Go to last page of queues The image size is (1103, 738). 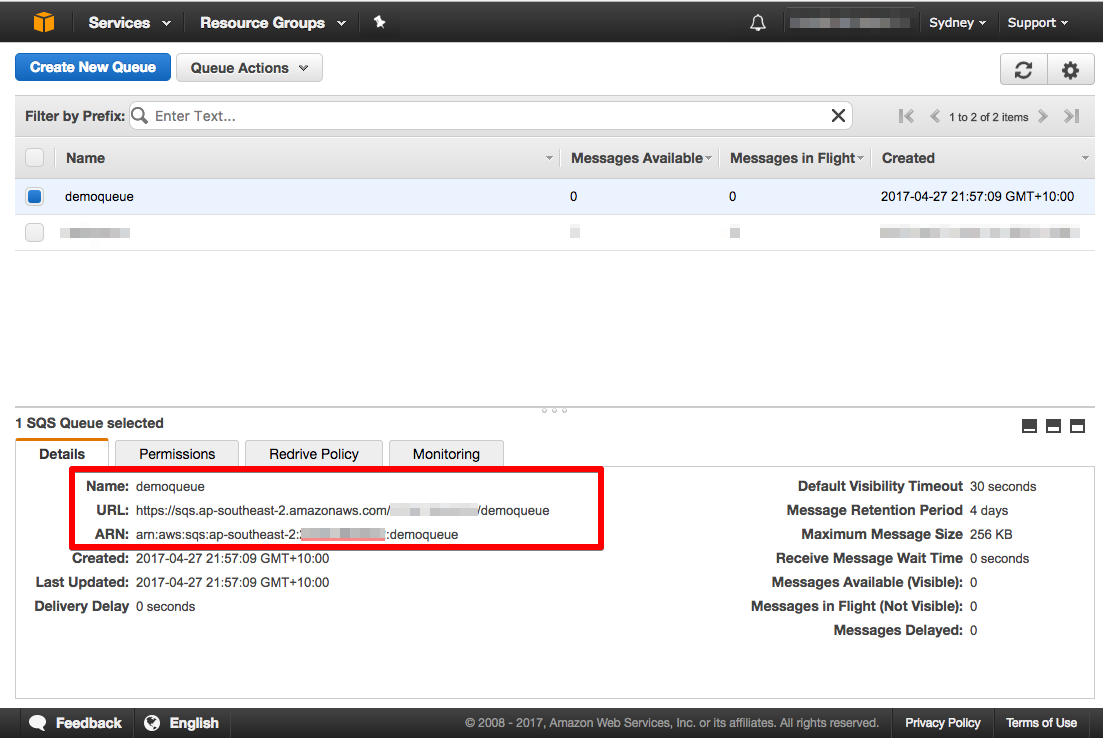tap(1071, 116)
